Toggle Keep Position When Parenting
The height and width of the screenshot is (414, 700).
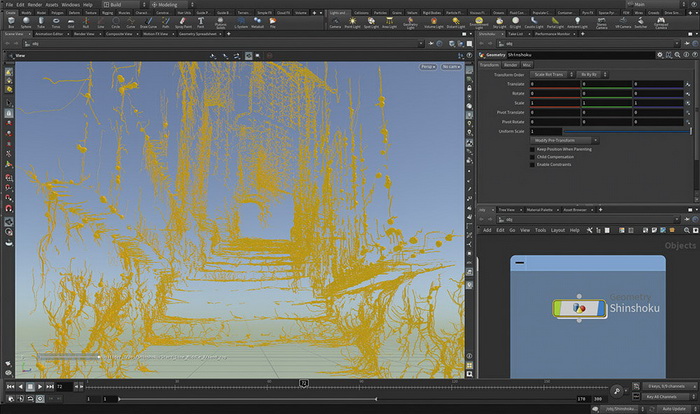[x=532, y=149]
